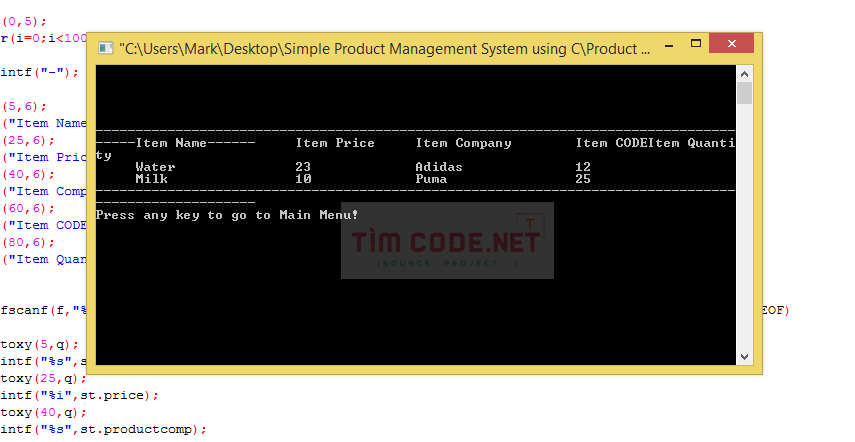The height and width of the screenshot is (442, 855).
Task: Click the console title bar path text
Action: [384, 49]
